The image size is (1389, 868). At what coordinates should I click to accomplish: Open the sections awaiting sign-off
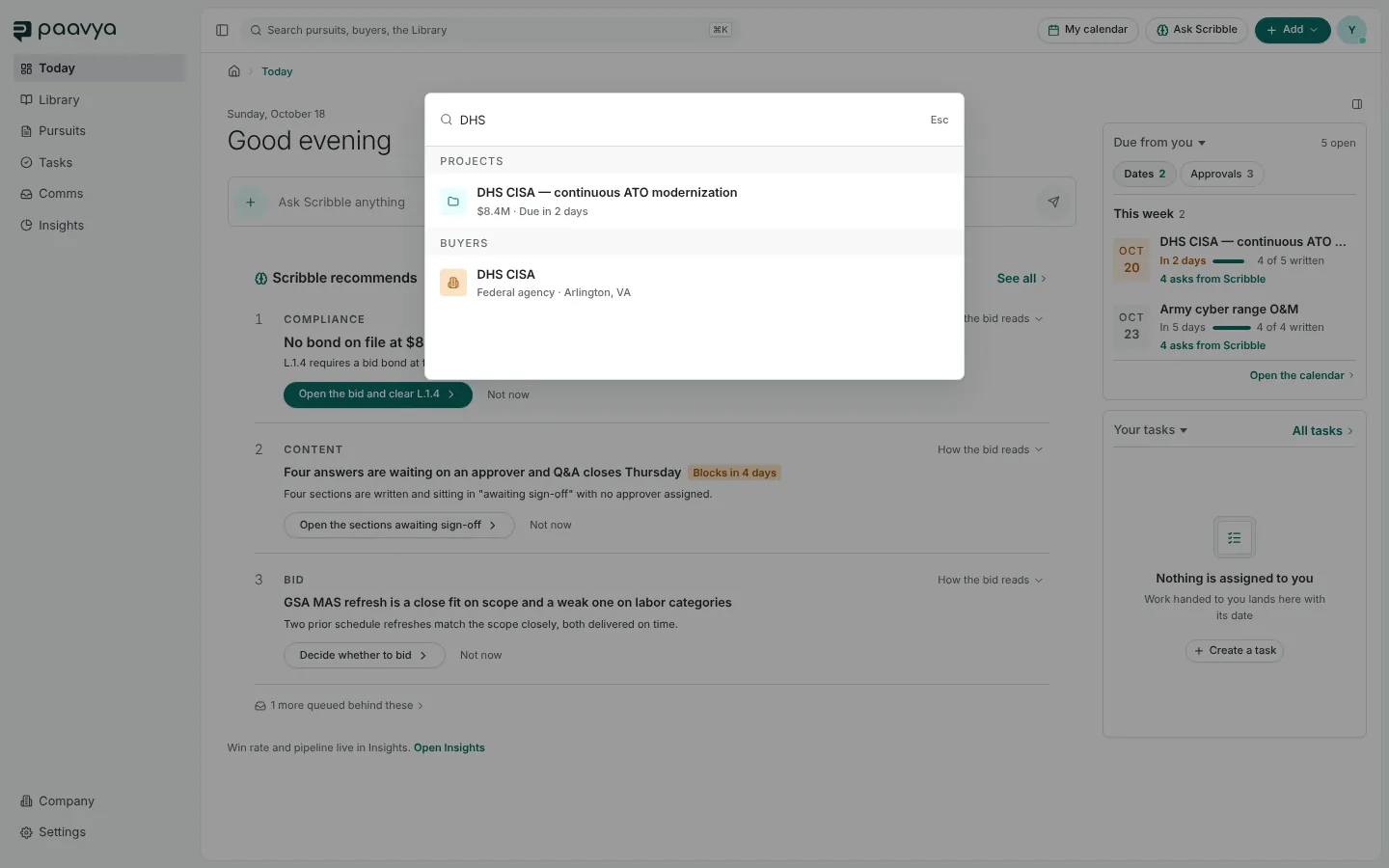click(398, 526)
